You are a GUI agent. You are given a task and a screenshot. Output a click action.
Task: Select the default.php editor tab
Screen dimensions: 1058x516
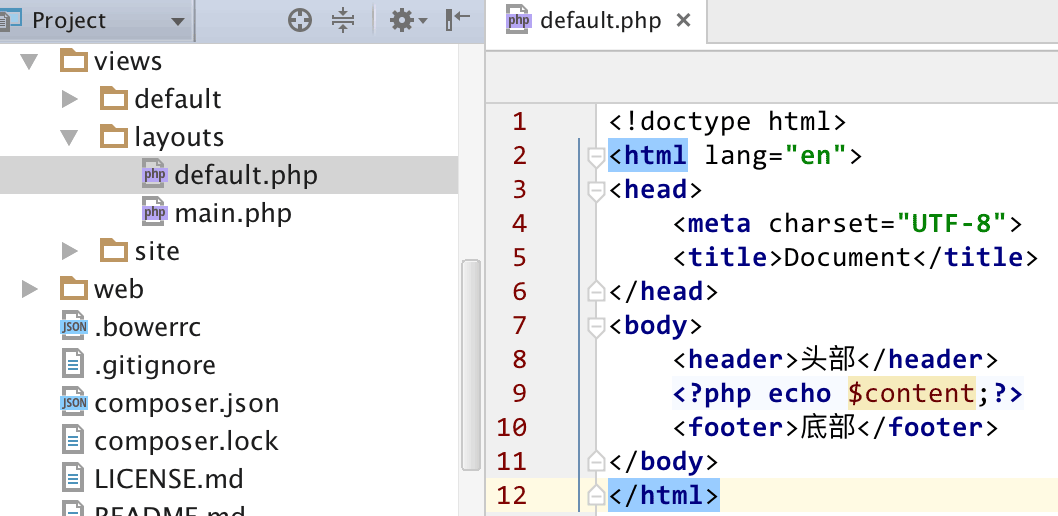pos(599,21)
